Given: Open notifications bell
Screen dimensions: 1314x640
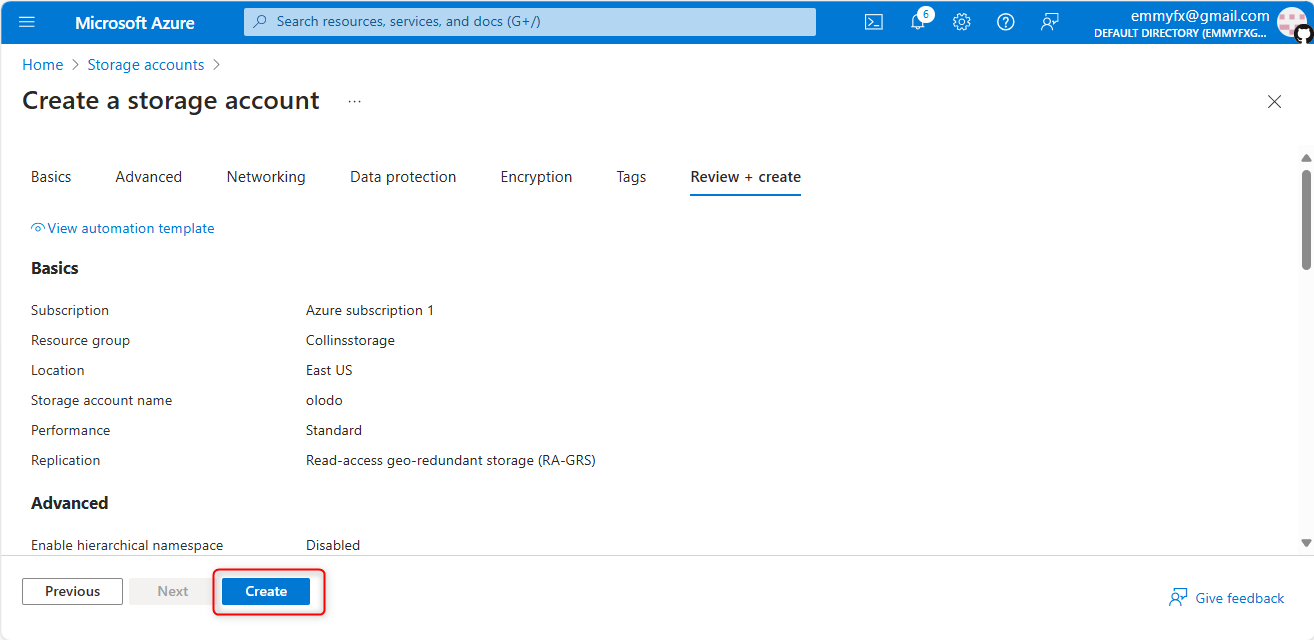Looking at the screenshot, I should point(918,22).
